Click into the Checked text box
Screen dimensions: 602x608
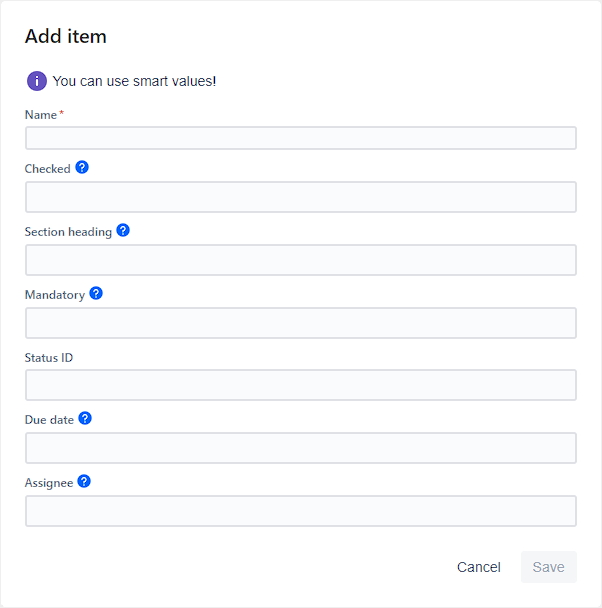pyautogui.click(x=300, y=197)
